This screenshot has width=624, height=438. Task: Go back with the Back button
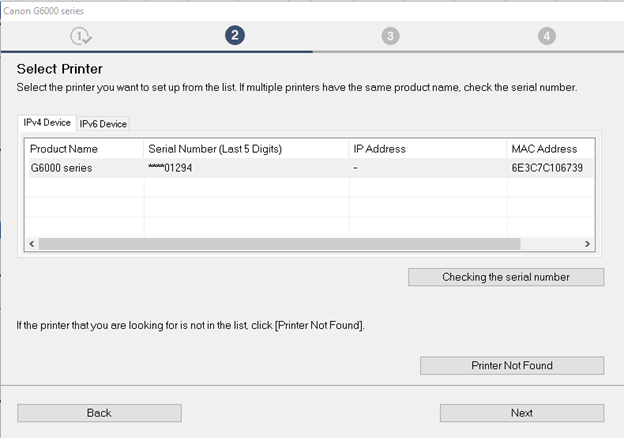[x=99, y=413]
